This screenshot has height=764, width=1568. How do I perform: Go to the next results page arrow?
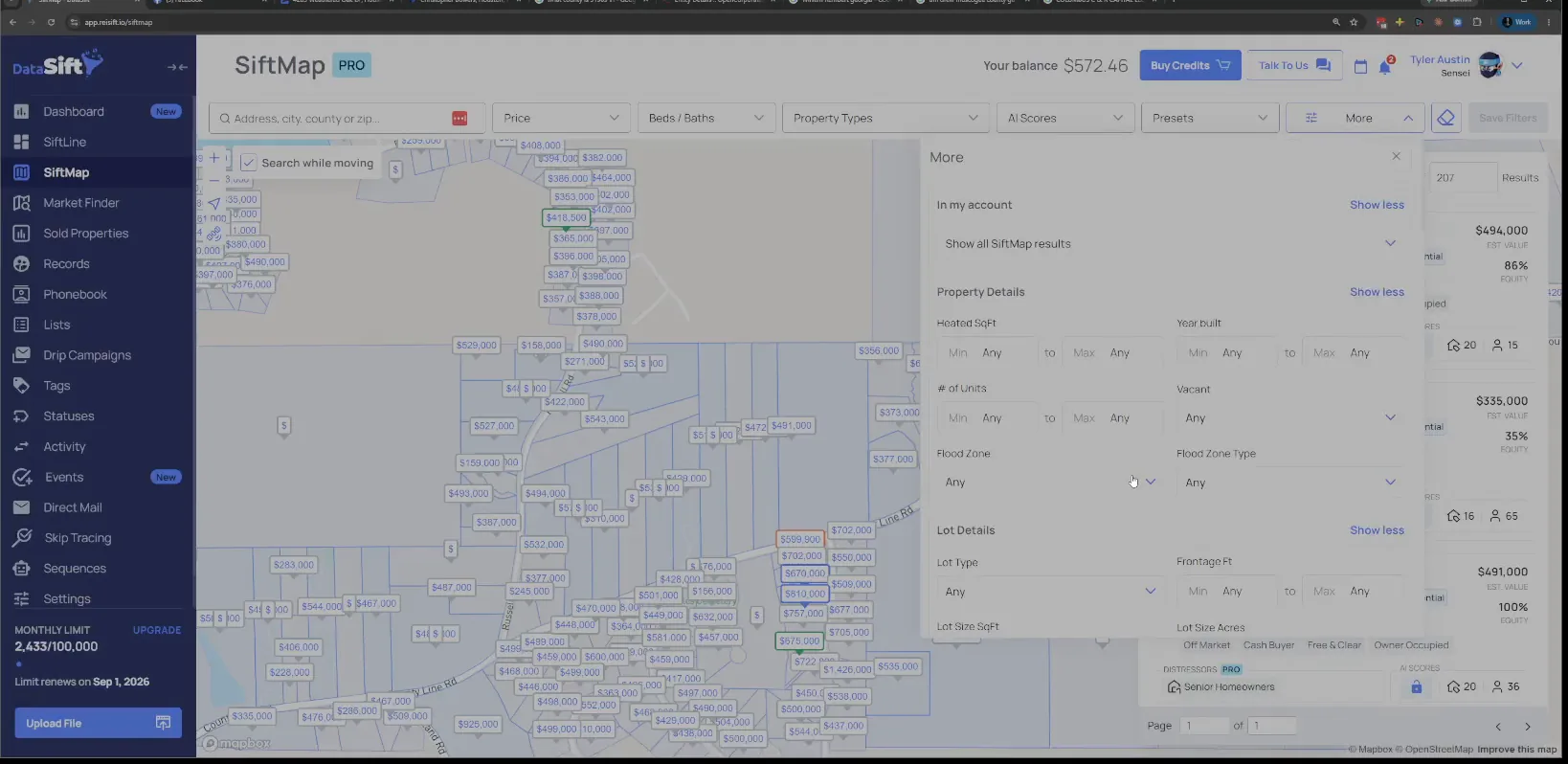tap(1528, 727)
